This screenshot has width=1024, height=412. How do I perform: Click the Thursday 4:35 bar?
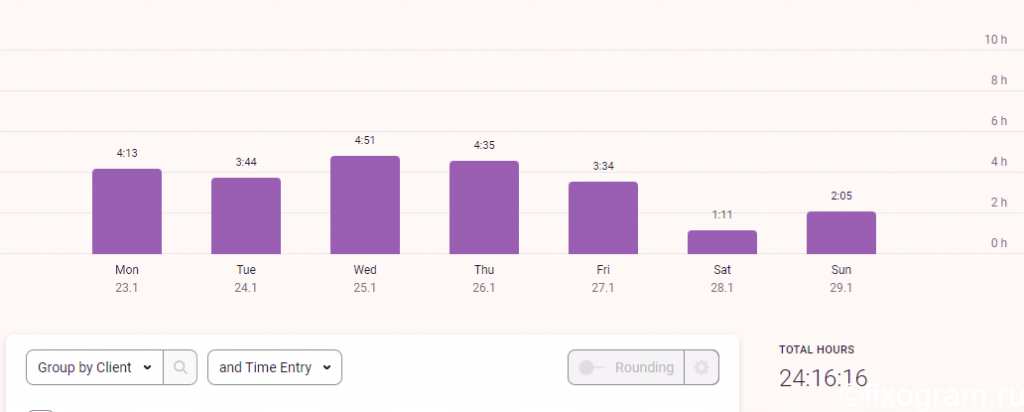[x=484, y=208]
